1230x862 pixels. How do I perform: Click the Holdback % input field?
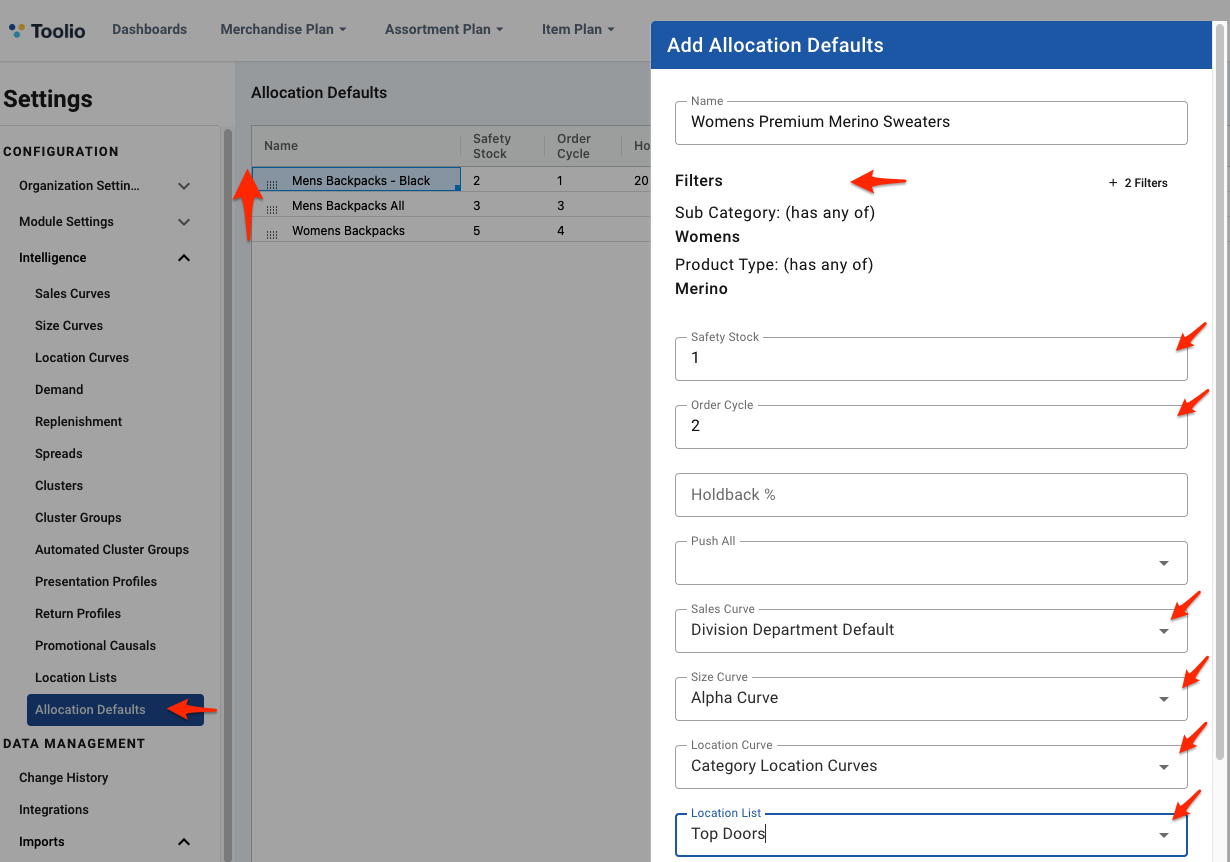point(930,494)
